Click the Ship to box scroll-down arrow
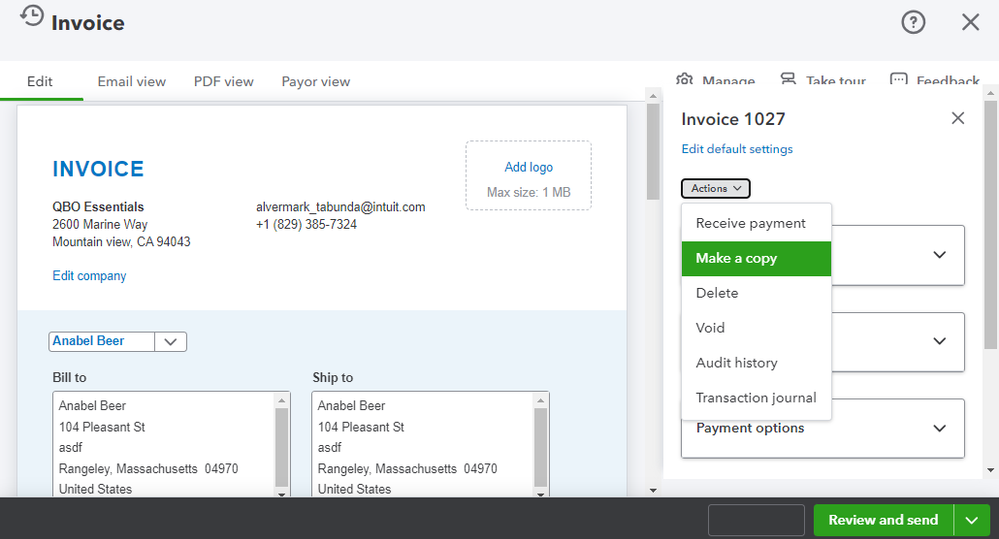999x539 pixels. (x=540, y=493)
